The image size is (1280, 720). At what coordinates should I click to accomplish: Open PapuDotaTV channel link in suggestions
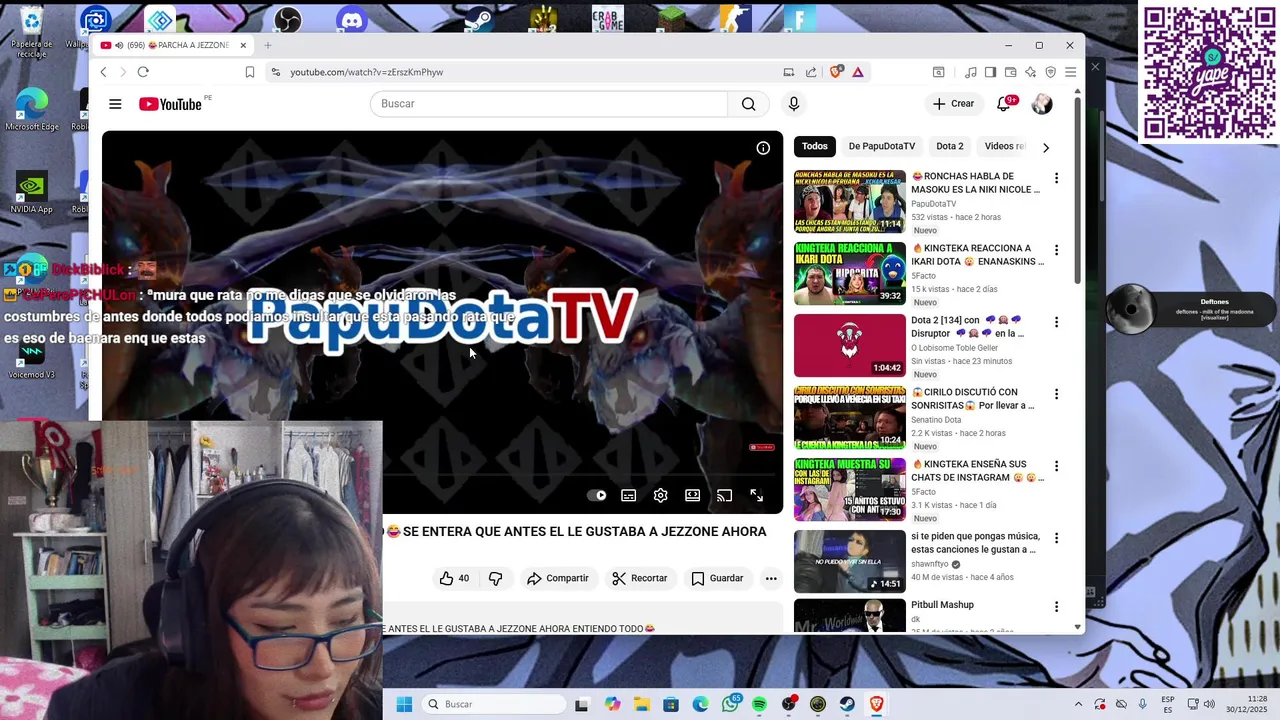click(933, 204)
